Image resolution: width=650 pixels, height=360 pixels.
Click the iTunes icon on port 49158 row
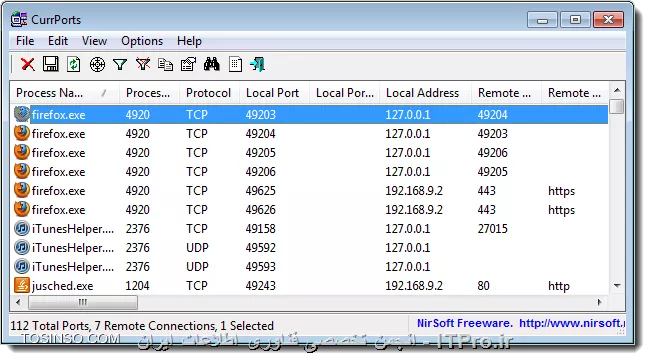22,229
